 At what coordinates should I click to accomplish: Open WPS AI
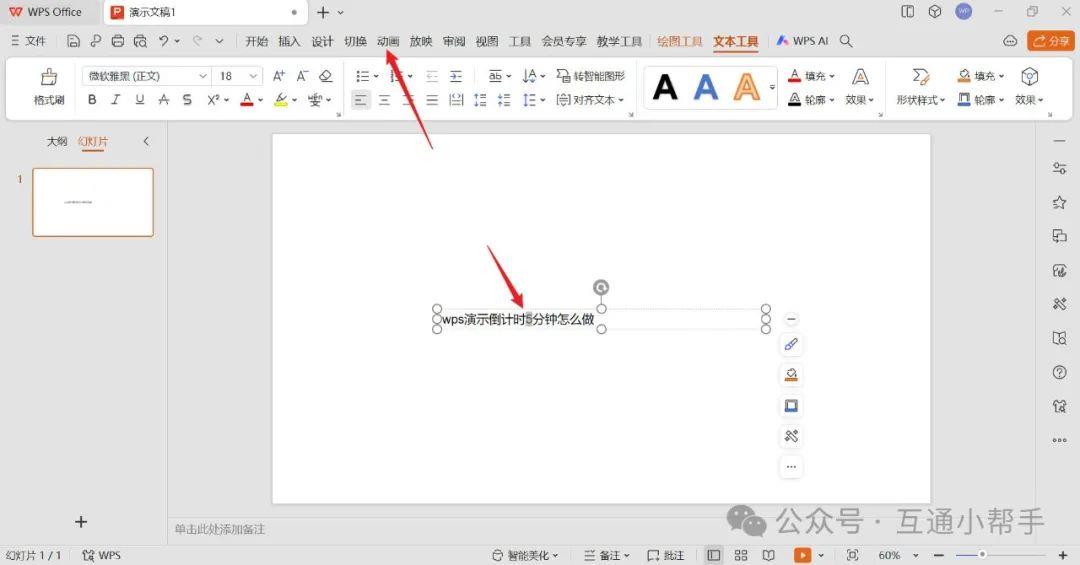802,41
